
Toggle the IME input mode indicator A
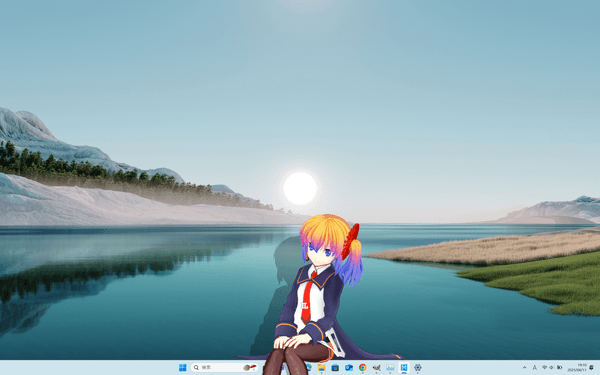534,368
